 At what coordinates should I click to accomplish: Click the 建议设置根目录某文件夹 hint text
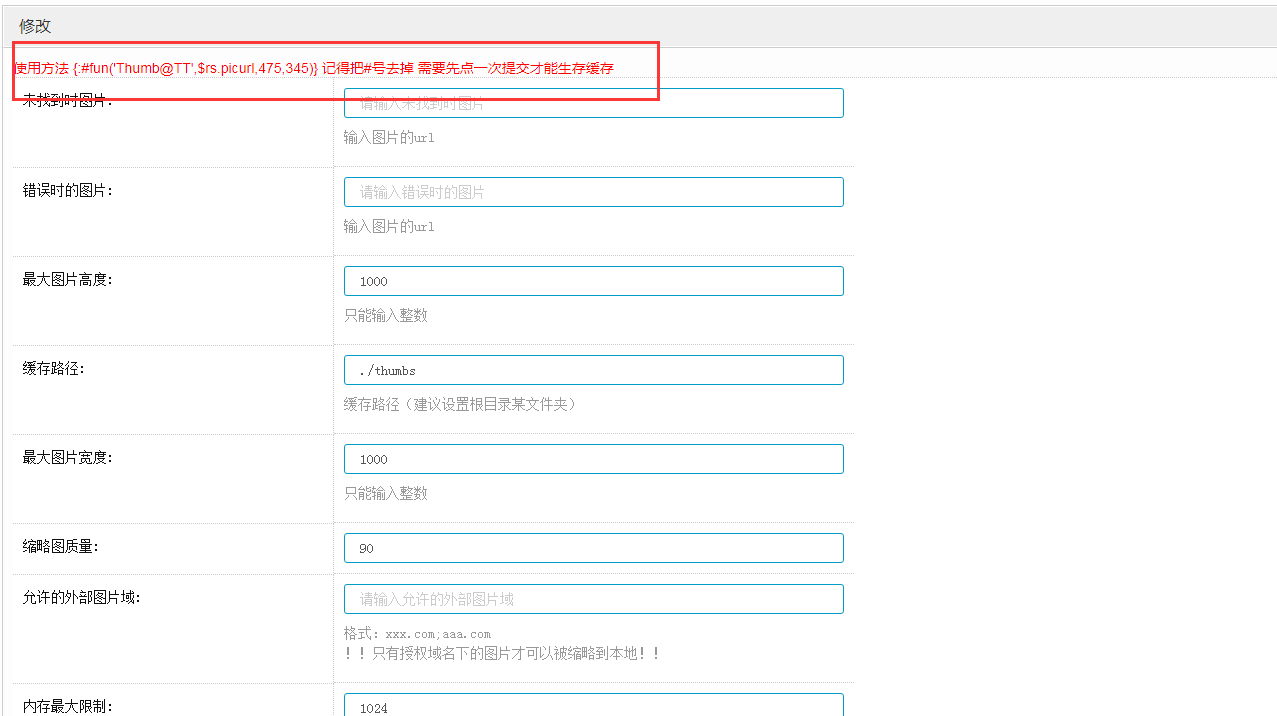pyautogui.click(x=460, y=404)
